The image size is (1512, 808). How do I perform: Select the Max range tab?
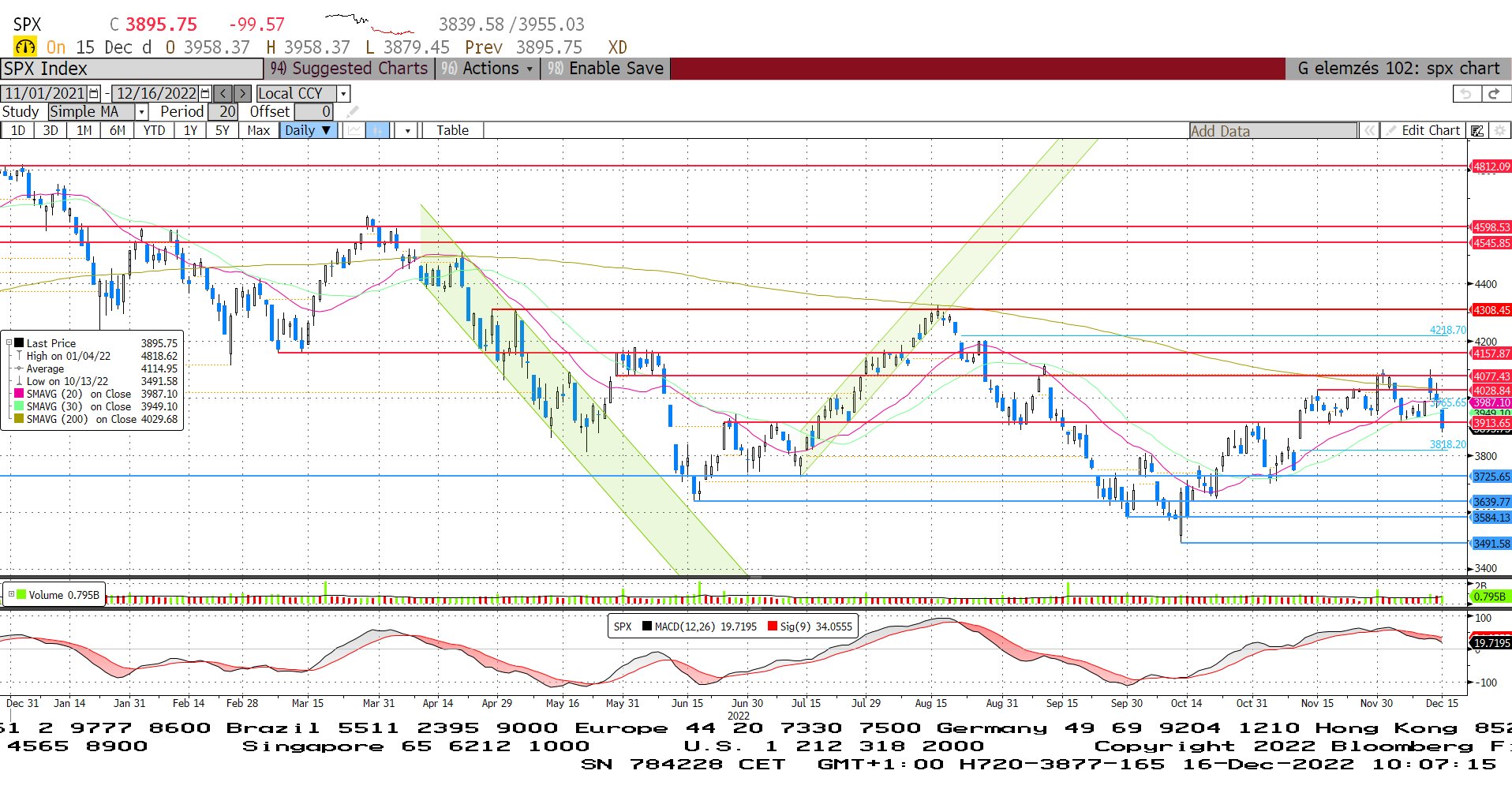(258, 130)
